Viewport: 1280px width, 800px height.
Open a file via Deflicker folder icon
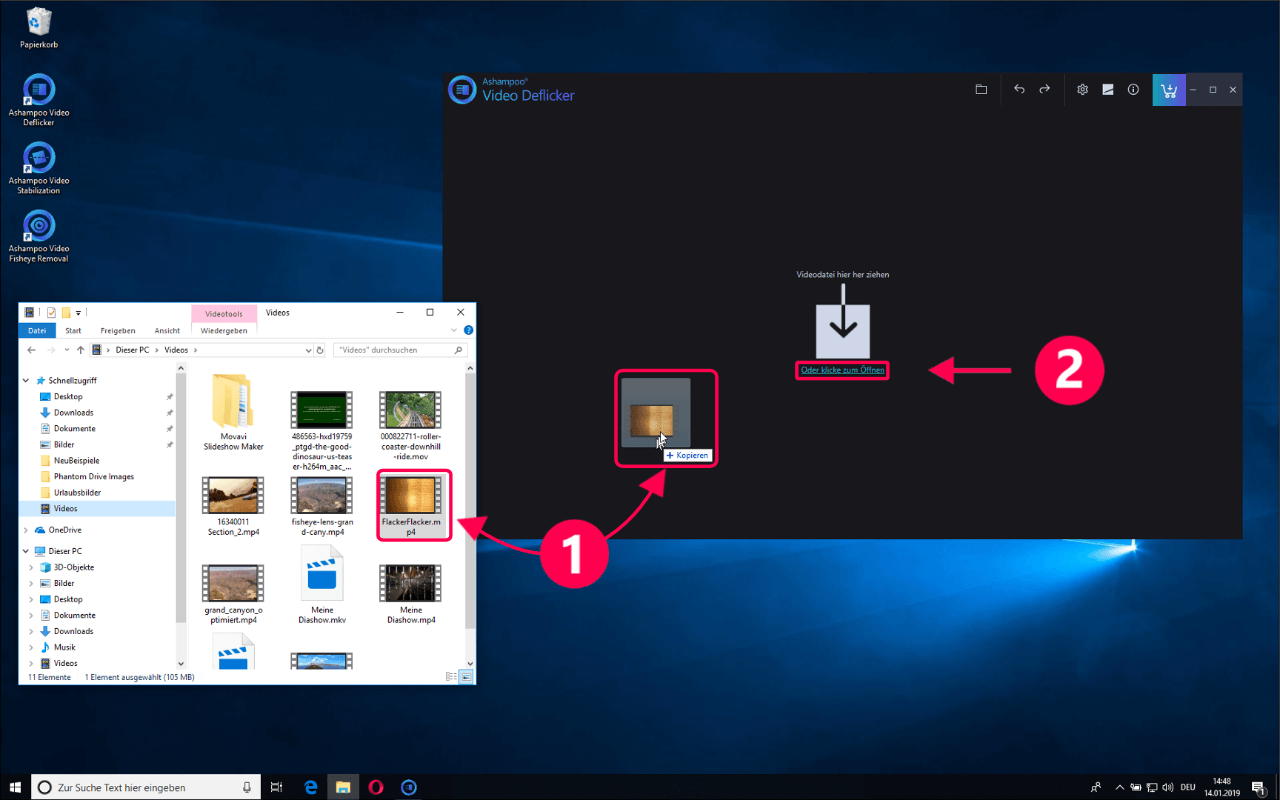pos(981,89)
